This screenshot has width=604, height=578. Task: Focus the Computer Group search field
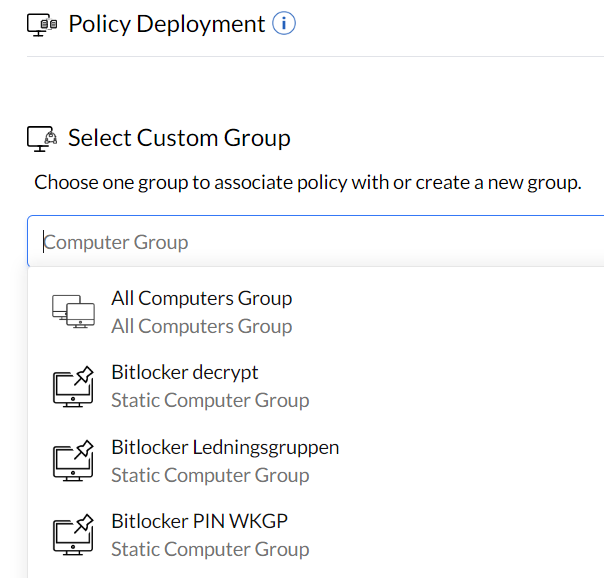pos(300,242)
